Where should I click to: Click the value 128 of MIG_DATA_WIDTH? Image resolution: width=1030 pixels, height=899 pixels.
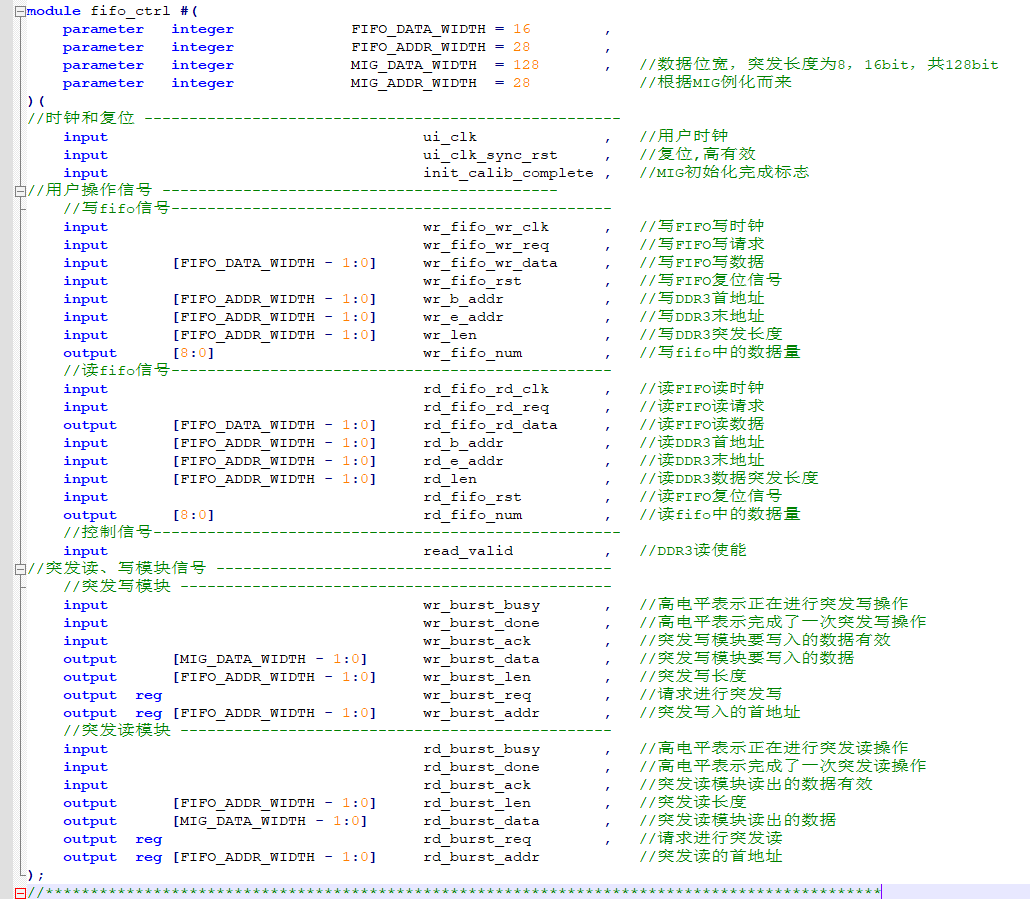click(x=518, y=64)
